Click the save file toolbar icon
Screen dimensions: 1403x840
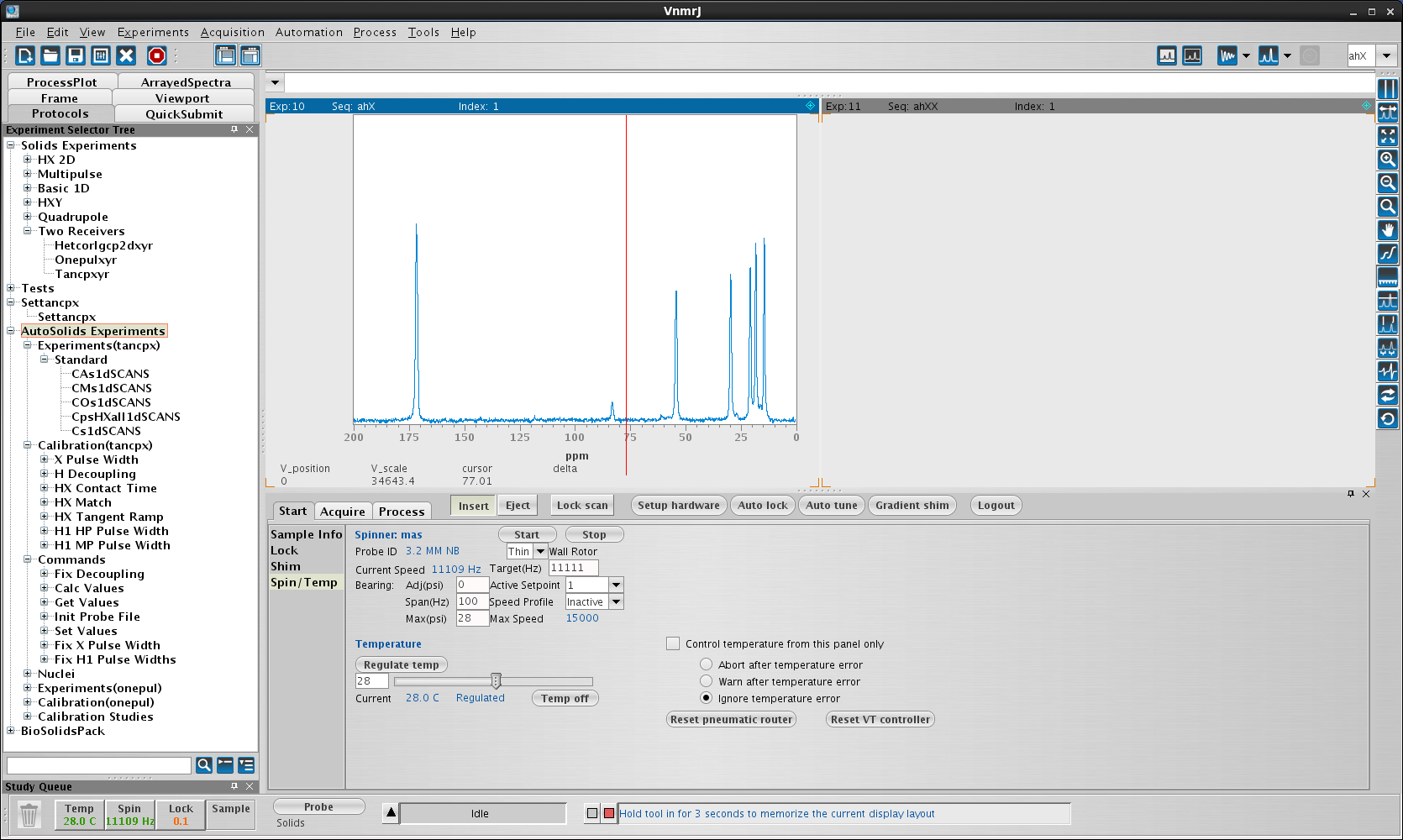76,55
